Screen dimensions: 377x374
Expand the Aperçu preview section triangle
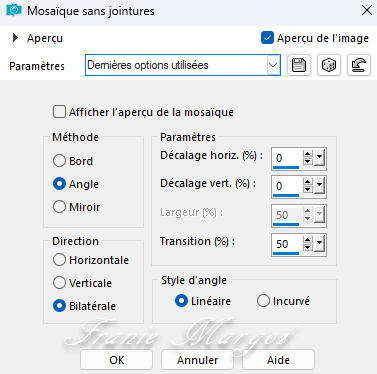click(15, 38)
